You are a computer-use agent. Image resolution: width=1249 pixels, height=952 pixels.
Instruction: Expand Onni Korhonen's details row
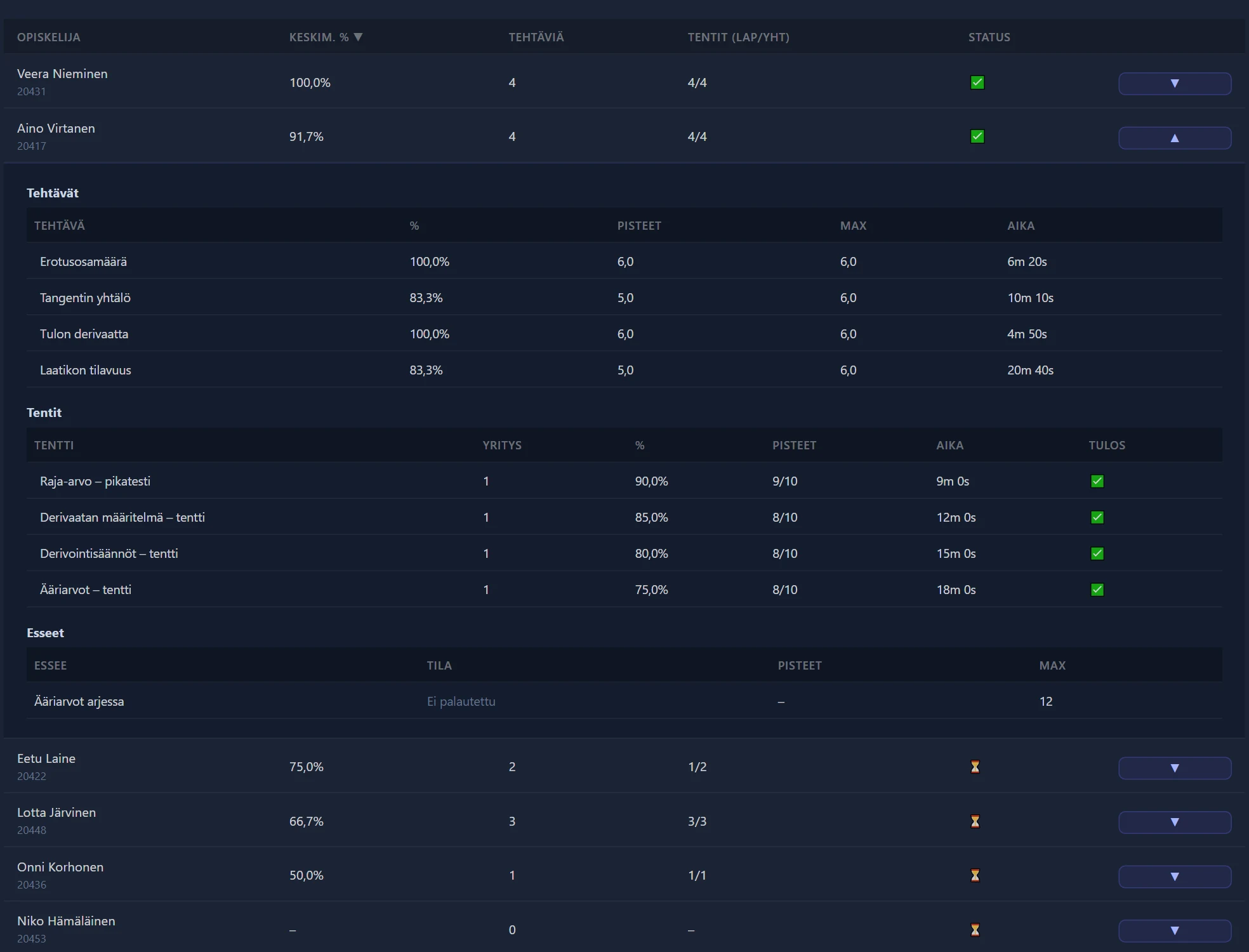coord(1175,876)
